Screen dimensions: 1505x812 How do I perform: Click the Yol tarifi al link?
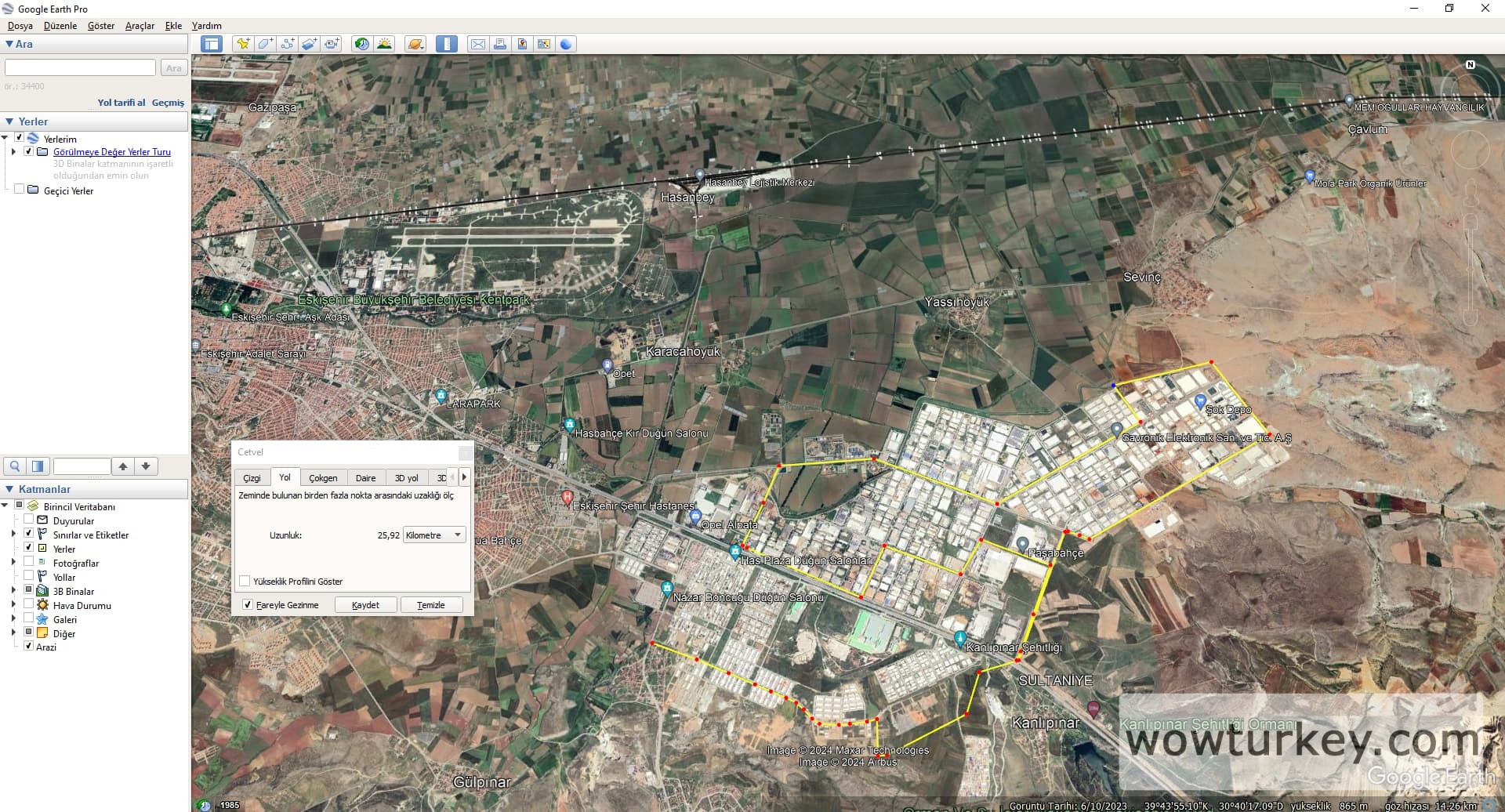[121, 103]
